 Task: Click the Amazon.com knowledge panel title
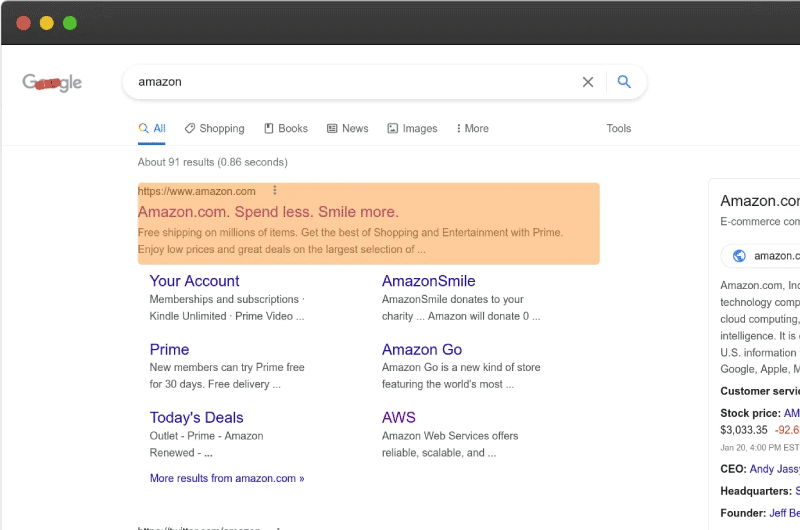[760, 201]
